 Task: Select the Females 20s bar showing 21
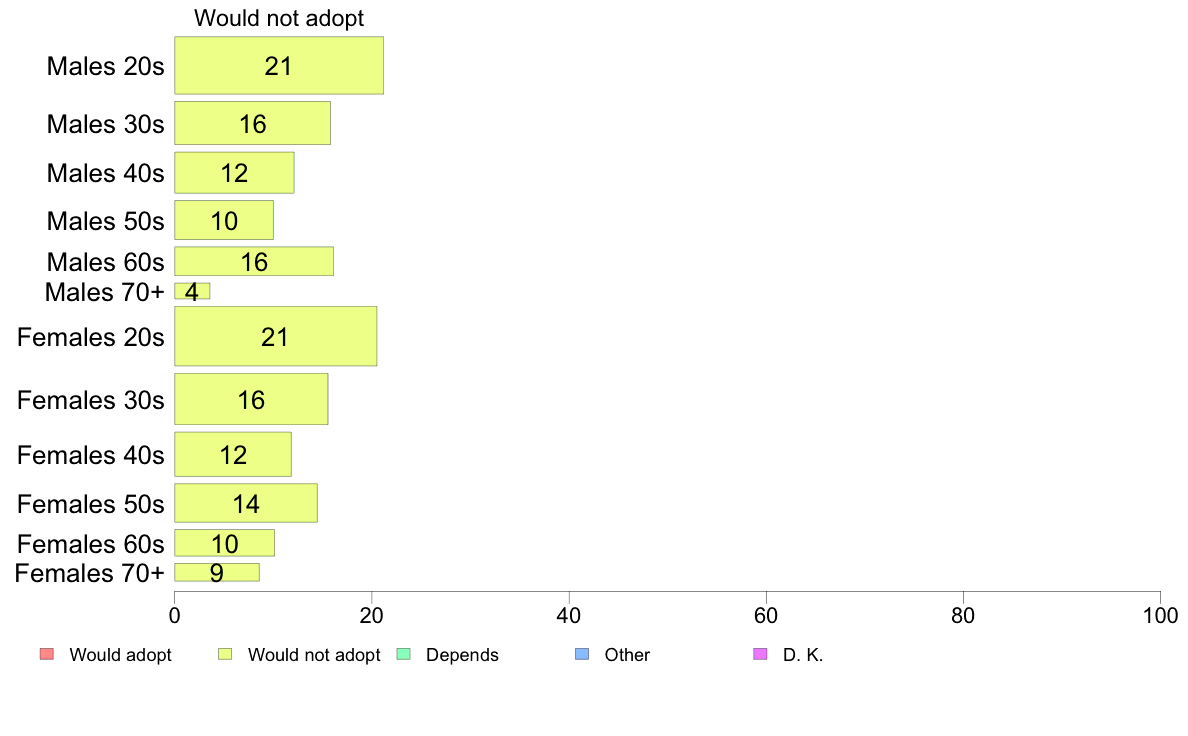276,336
